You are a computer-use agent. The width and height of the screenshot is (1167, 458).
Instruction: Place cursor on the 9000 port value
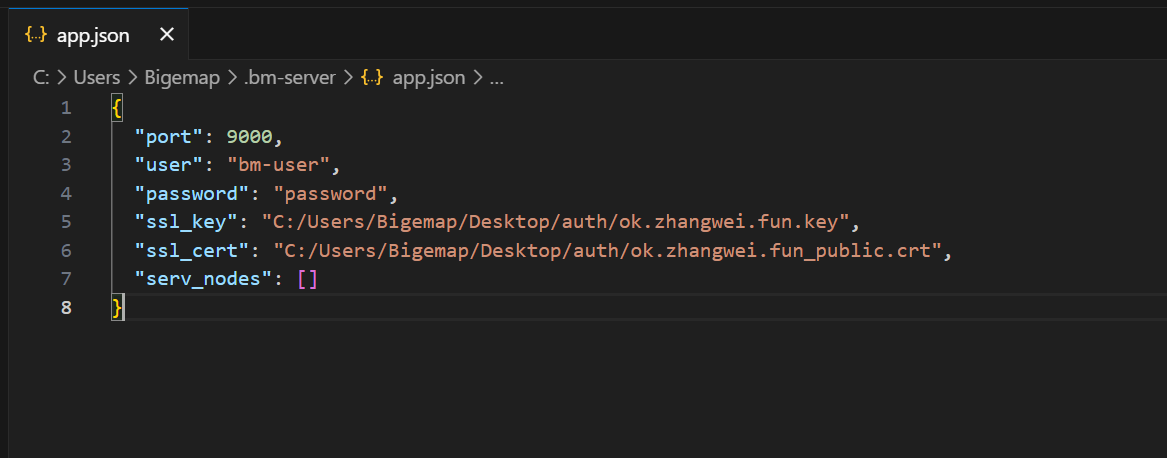click(x=249, y=137)
